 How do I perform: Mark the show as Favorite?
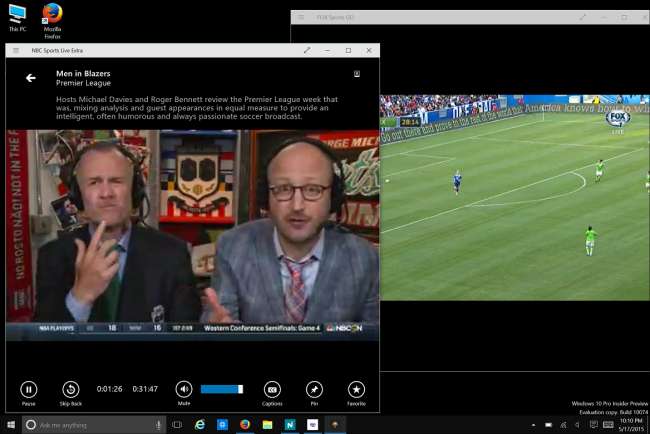tap(356, 389)
